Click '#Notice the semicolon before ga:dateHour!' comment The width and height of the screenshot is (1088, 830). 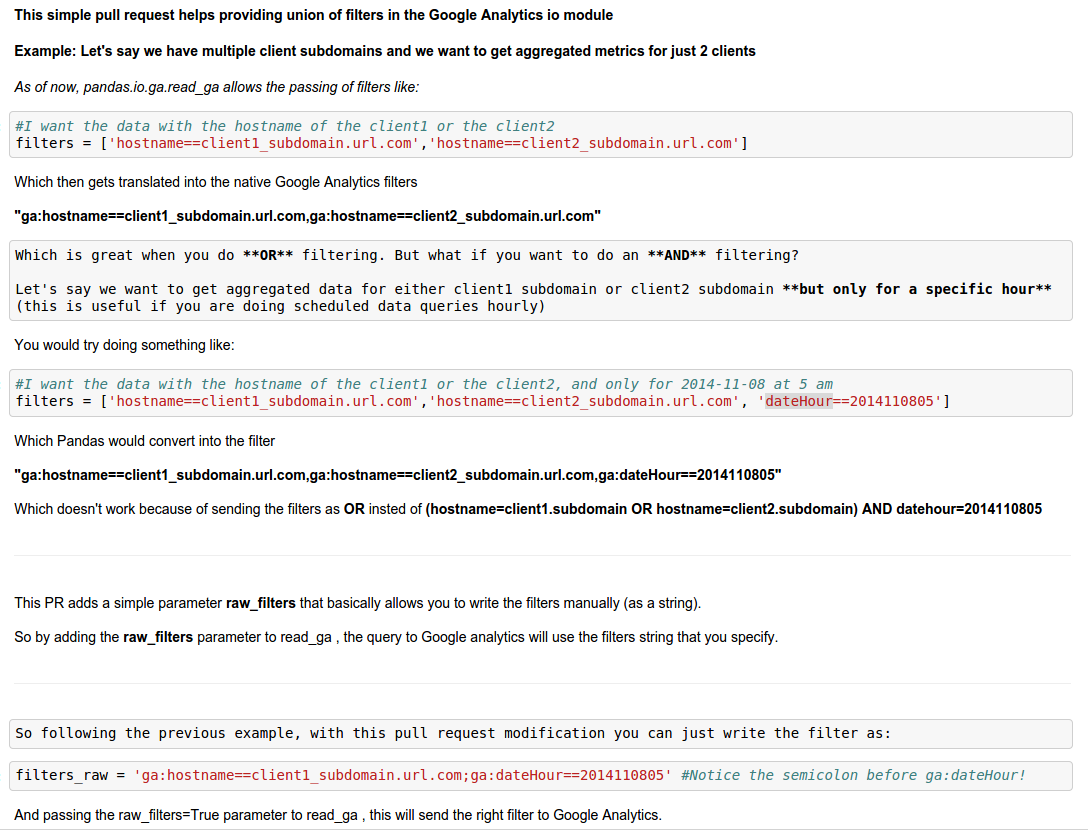coord(853,775)
